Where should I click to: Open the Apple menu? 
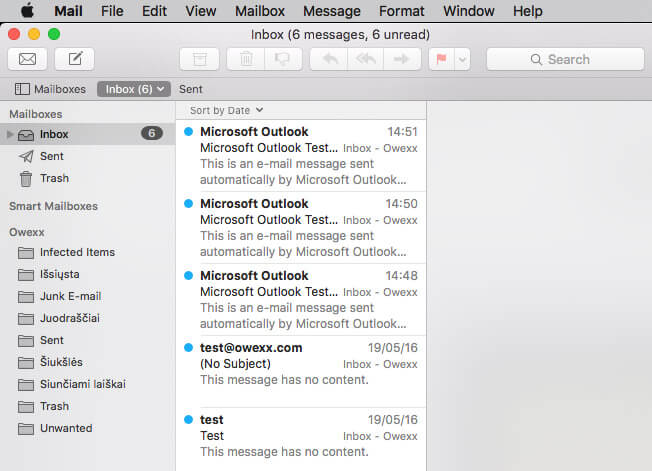coord(27,10)
